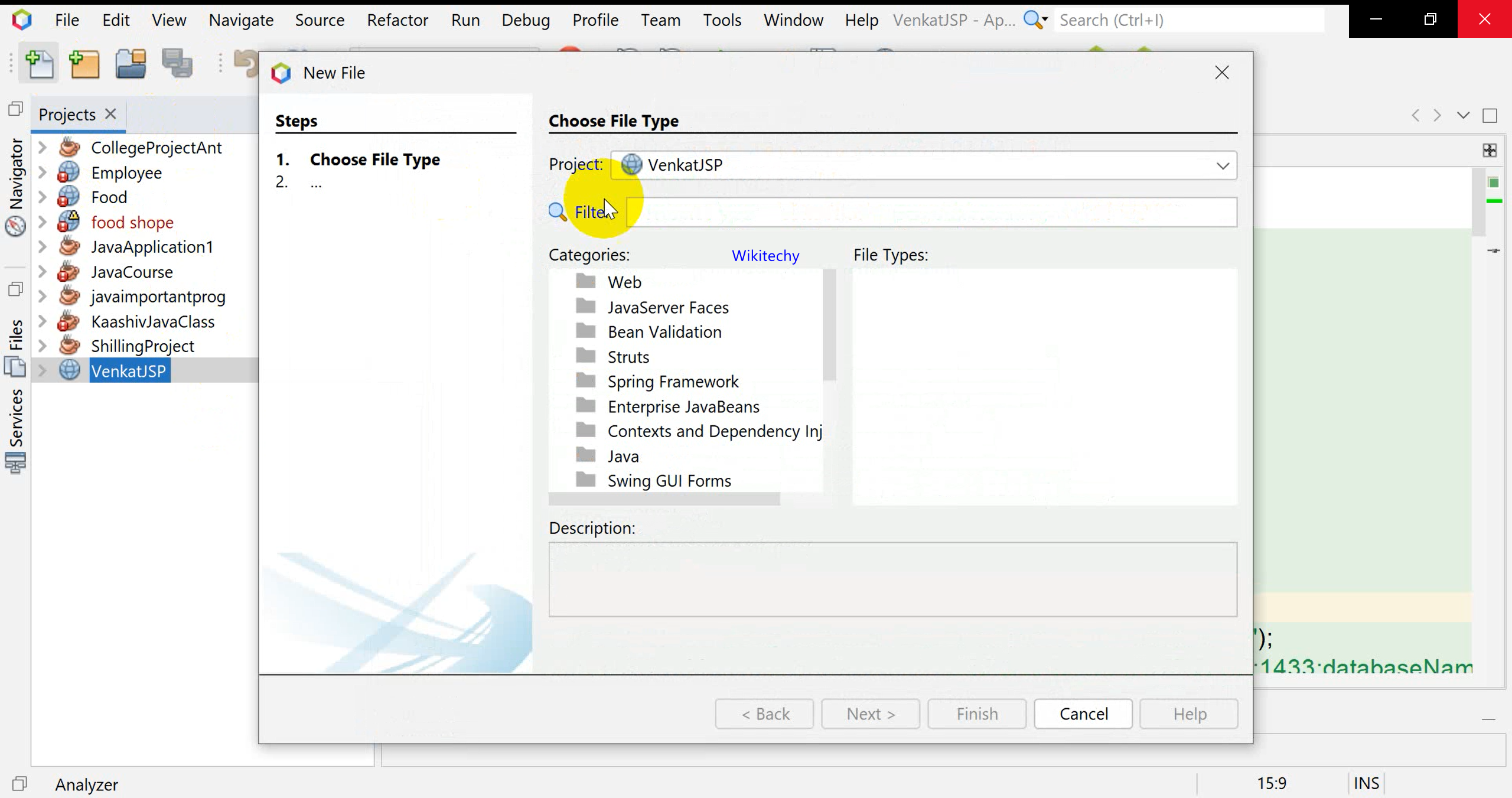Image resolution: width=1512 pixels, height=798 pixels.
Task: Open the Refactor menu
Action: [x=397, y=20]
